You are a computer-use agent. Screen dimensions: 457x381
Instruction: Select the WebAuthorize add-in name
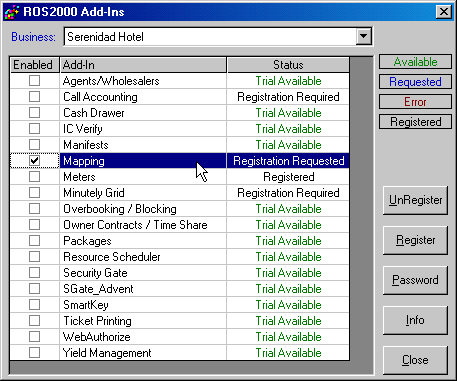96,337
